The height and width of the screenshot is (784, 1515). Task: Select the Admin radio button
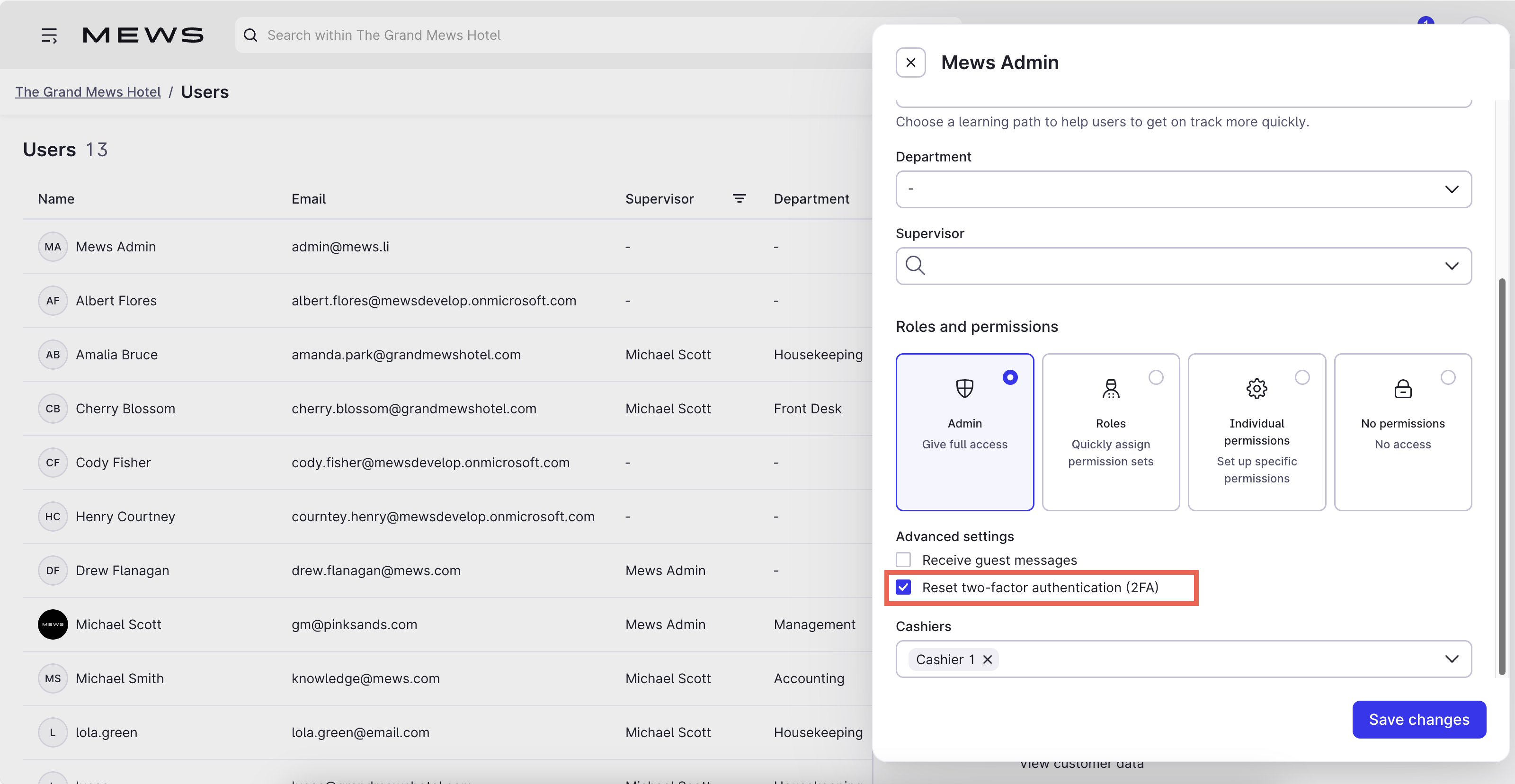click(1010, 377)
